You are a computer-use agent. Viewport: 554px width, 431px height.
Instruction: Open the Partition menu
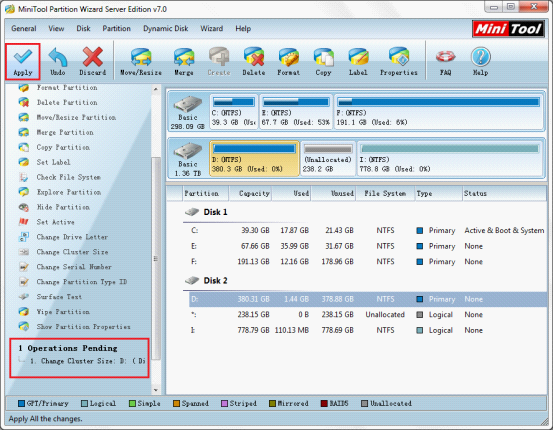(116, 29)
